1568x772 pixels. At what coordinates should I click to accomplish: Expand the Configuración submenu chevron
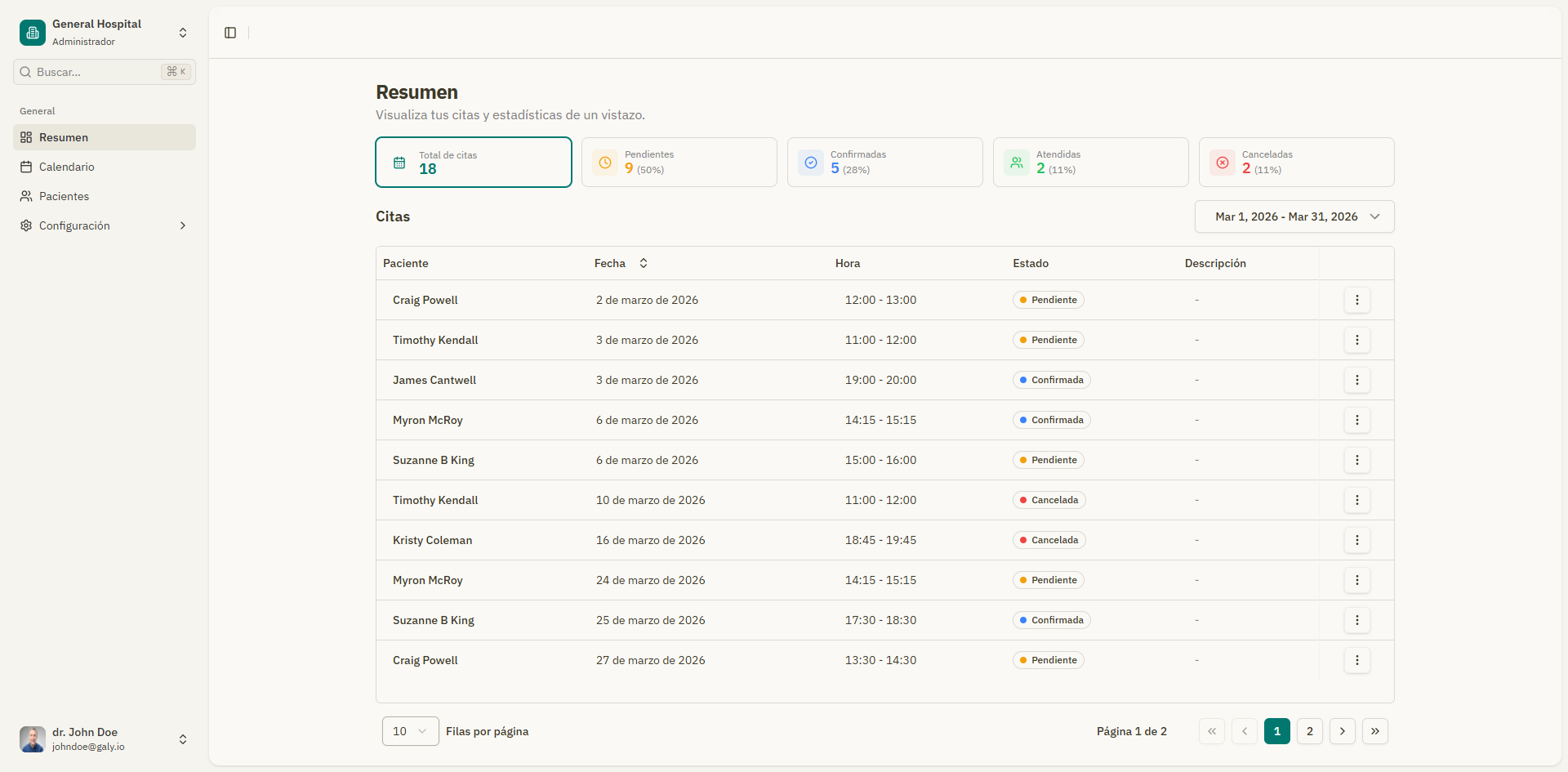click(182, 225)
